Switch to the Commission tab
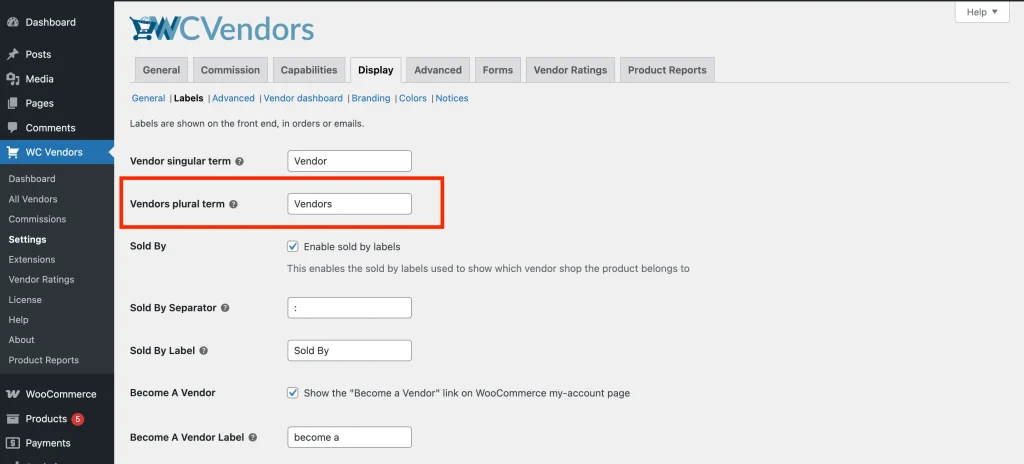The width and height of the screenshot is (1024, 464). pyautogui.click(x=230, y=70)
